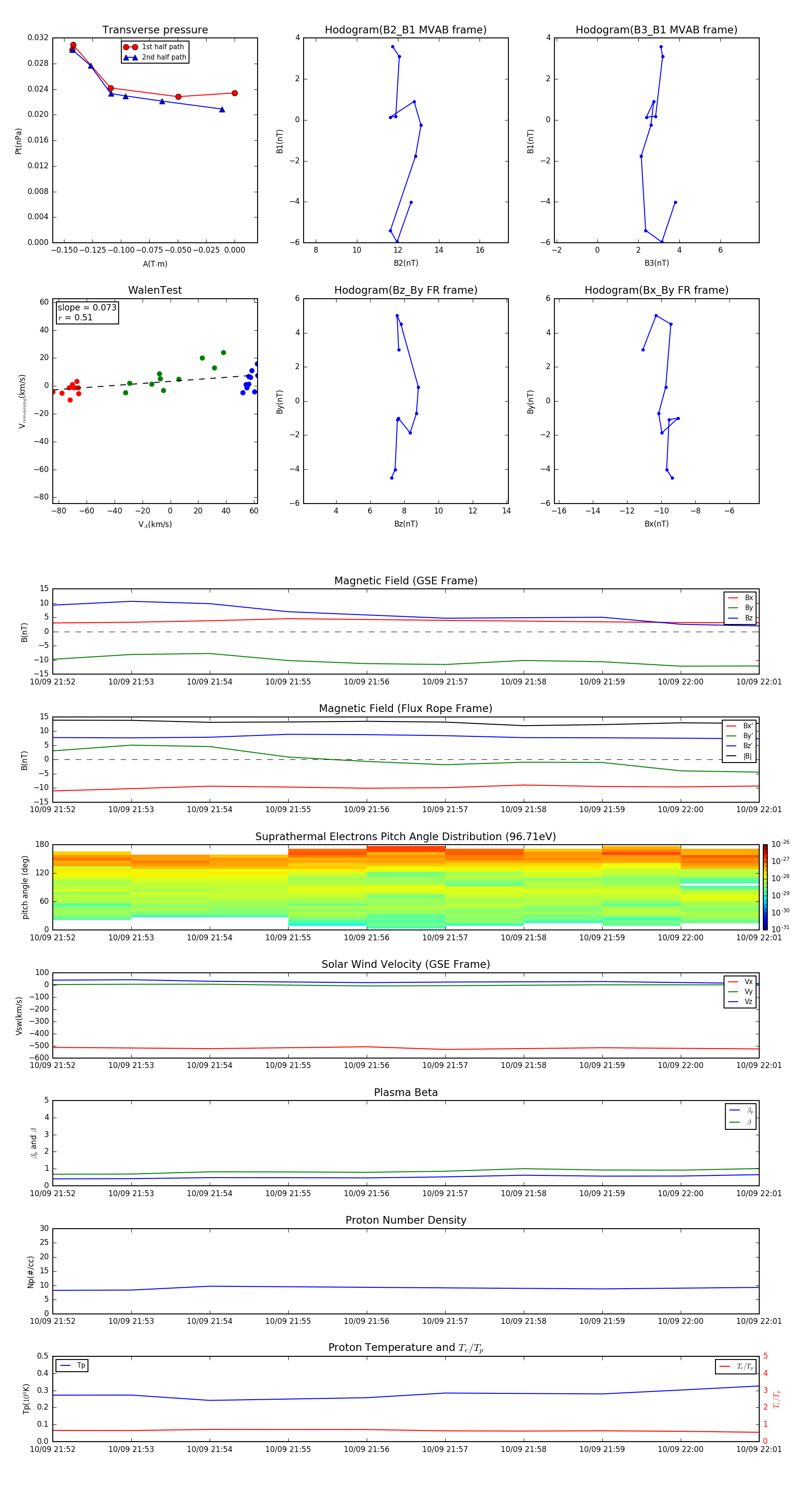Click the red 'Te/Tp' right-axis label
The image size is (812, 1489).
pyautogui.click(x=777, y=1399)
